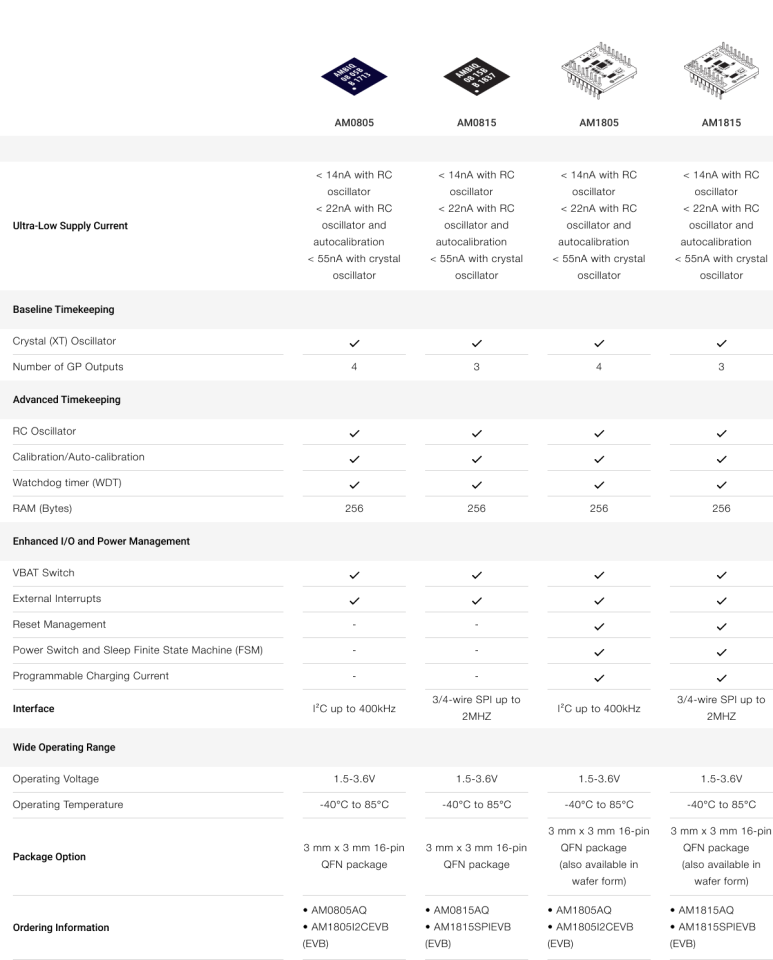Viewport: 773px width, 960px height.
Task: Expand the Advanced Timekeeping section header
Action: 66,400
